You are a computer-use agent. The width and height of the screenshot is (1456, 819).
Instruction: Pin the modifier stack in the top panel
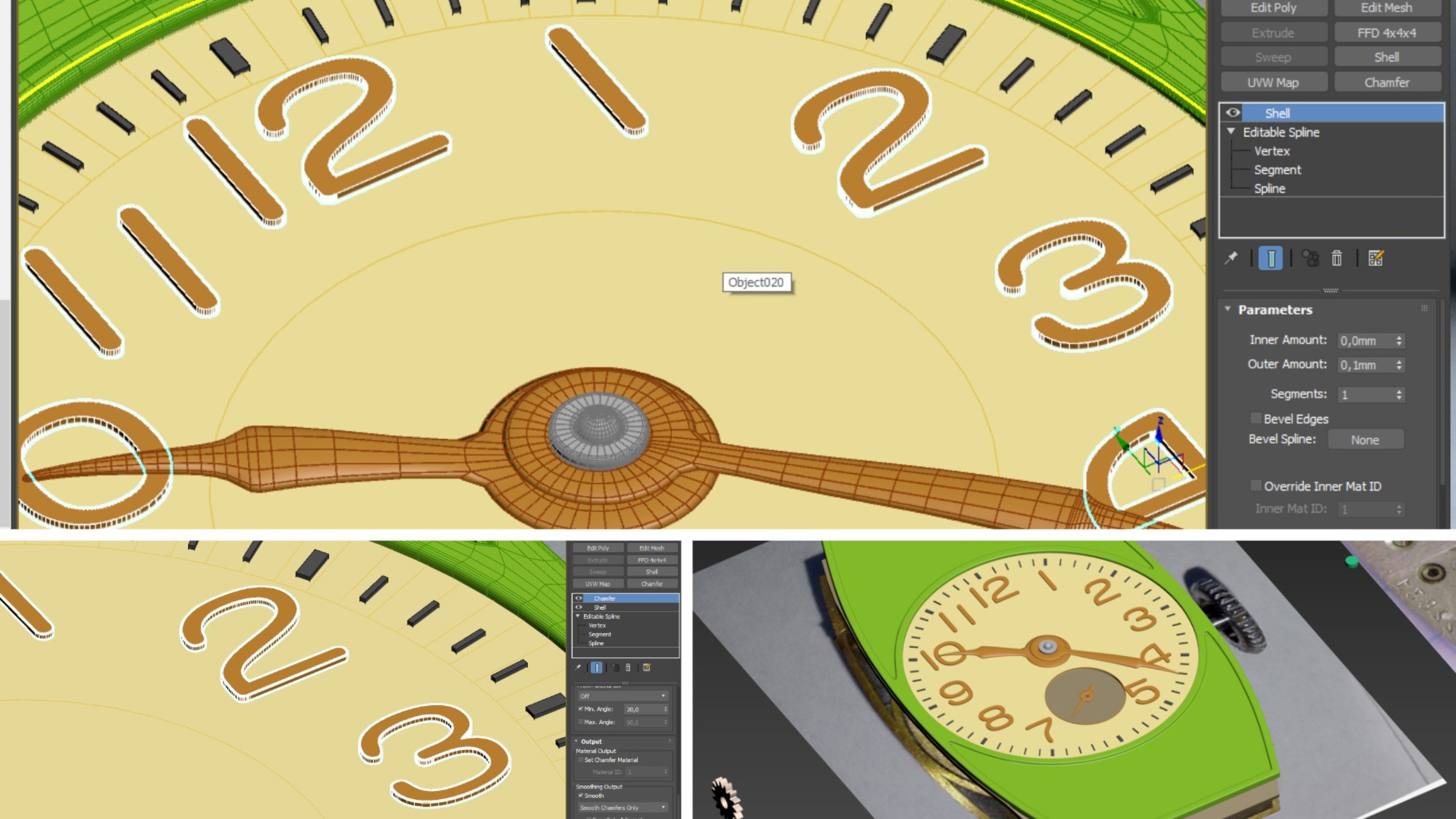click(1231, 258)
